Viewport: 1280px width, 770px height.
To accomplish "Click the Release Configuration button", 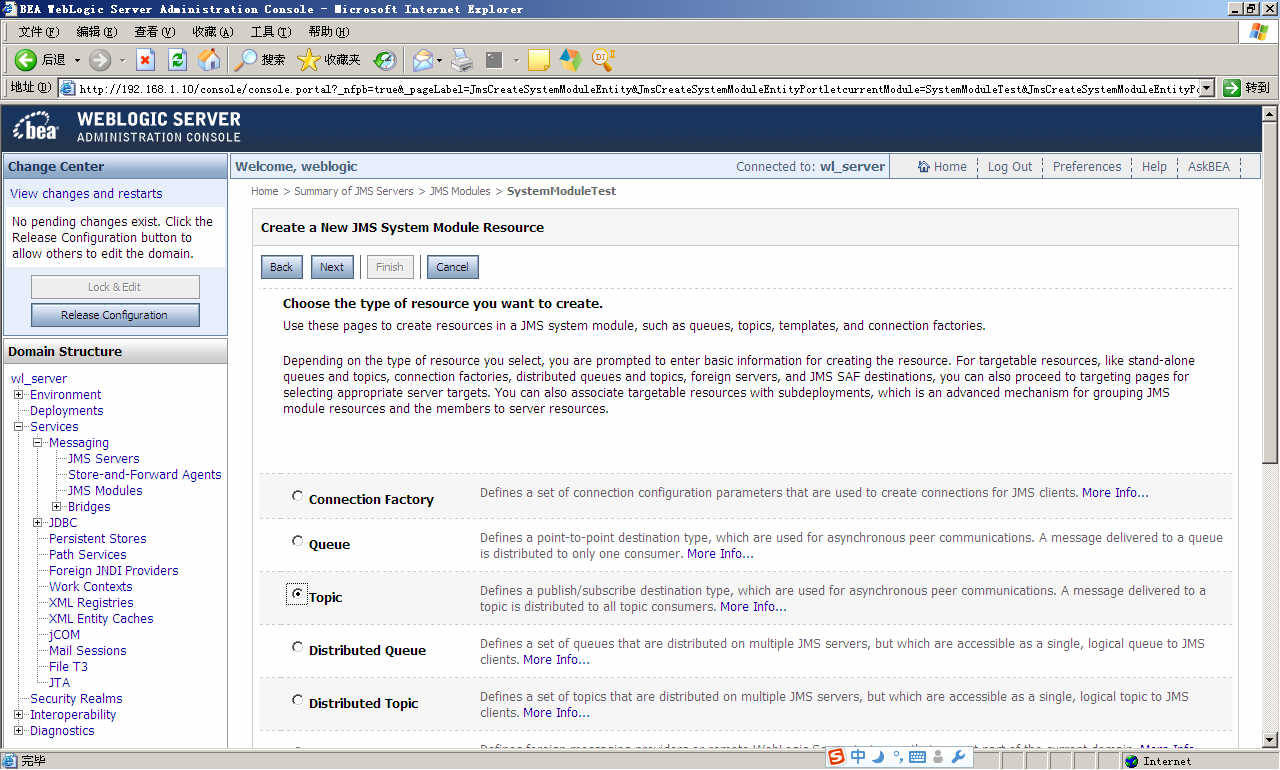I will (115, 315).
